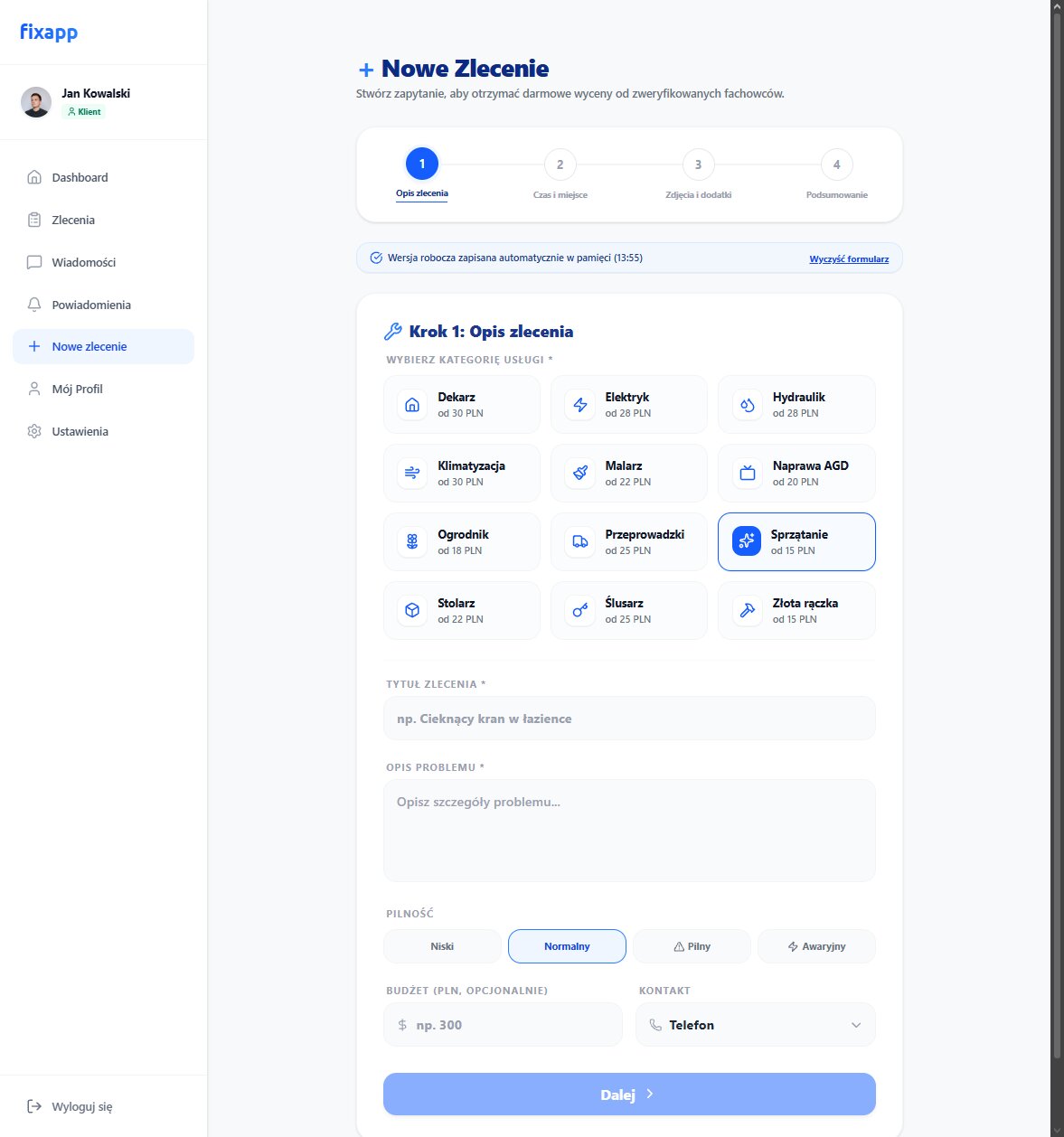Select the Złota rączka hammer icon

(748, 610)
